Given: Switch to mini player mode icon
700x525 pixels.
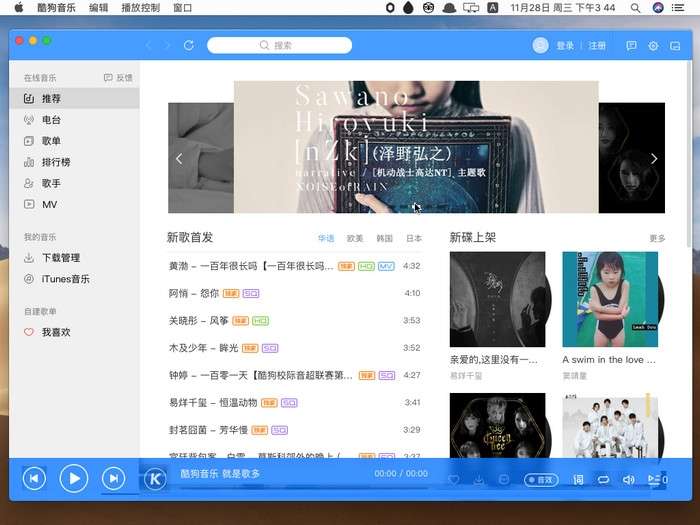Looking at the screenshot, I should (675, 46).
